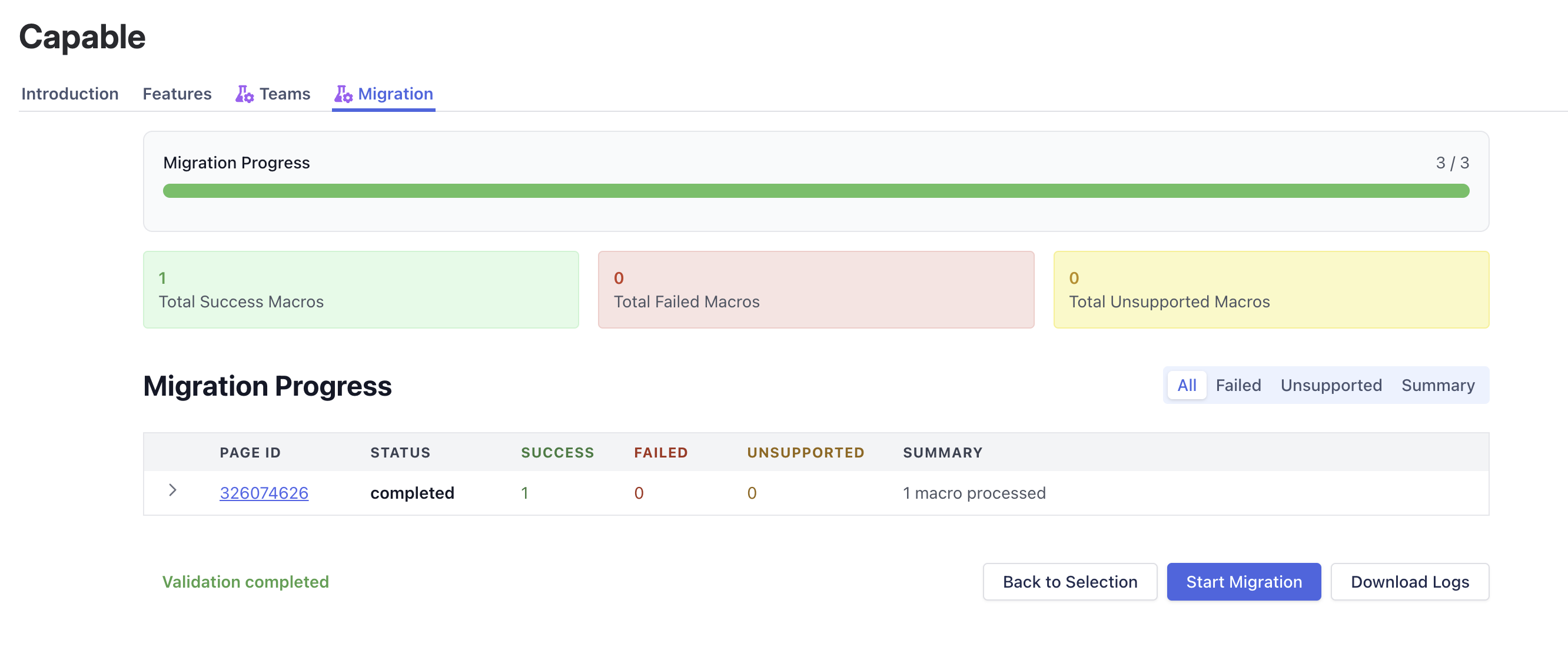1568x663 pixels.
Task: Filter results by Failed
Action: click(x=1238, y=386)
